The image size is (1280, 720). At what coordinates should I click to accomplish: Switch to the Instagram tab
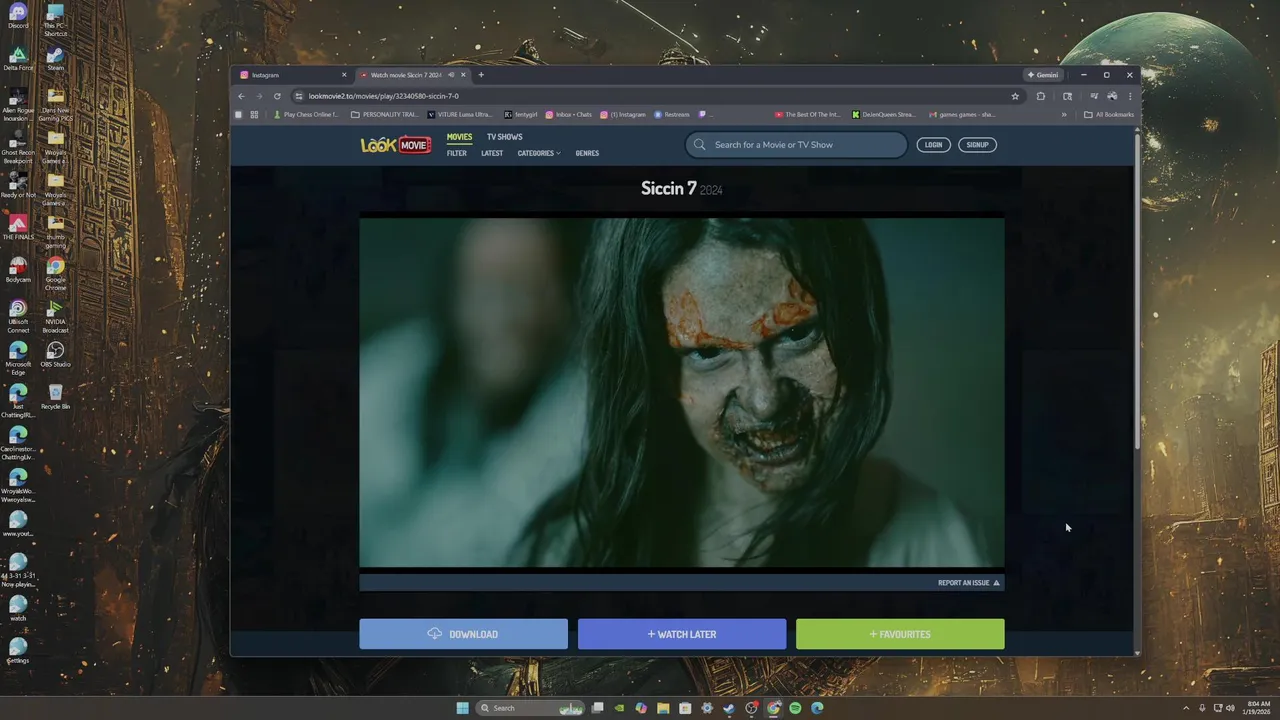pos(290,75)
